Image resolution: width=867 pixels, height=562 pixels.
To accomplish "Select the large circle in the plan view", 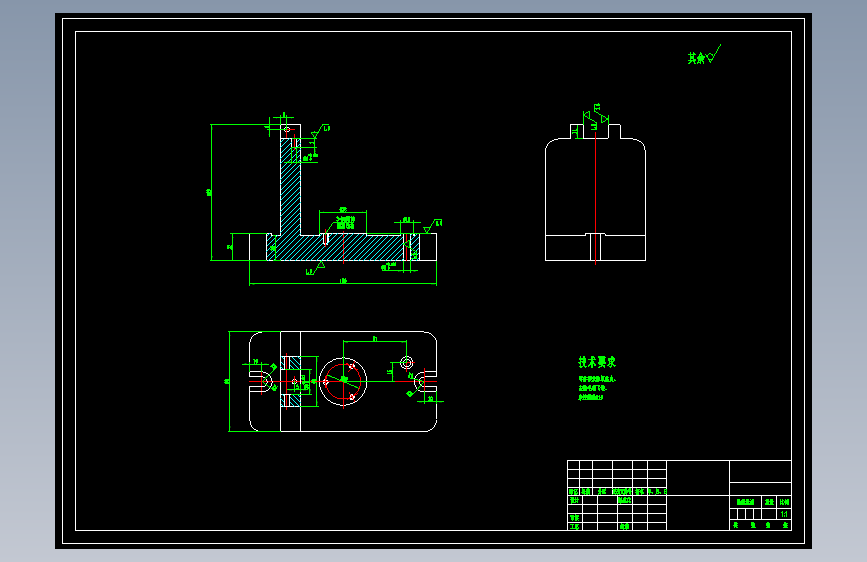I will (343, 381).
